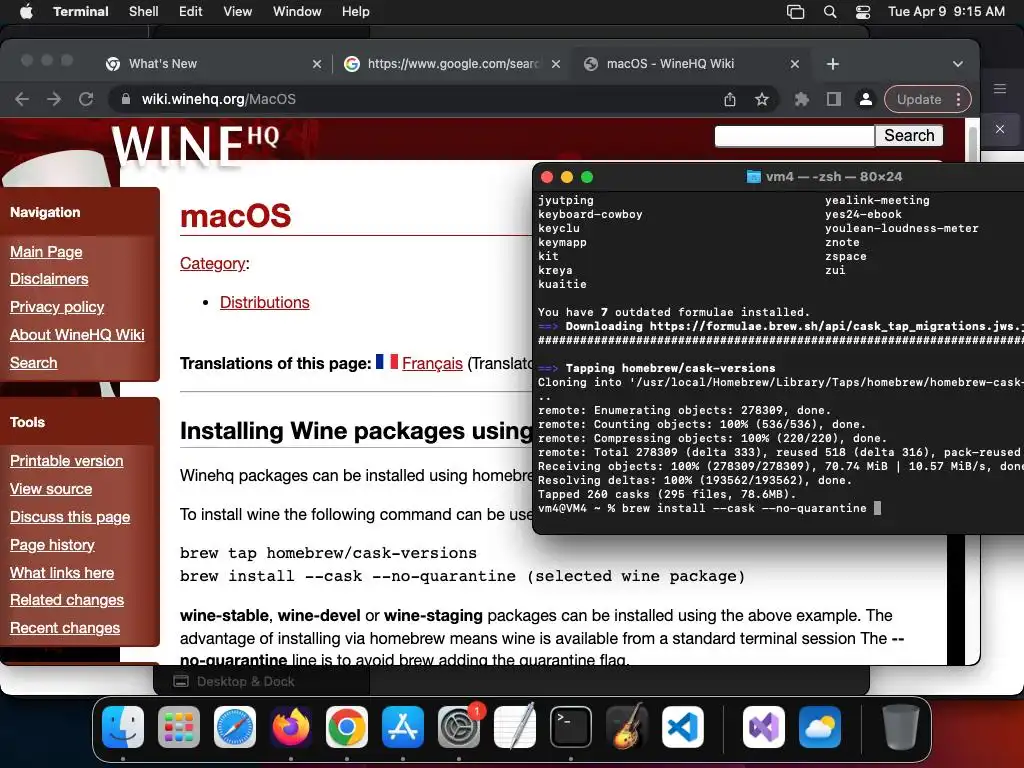Image resolution: width=1024 pixels, height=768 pixels.
Task: Share this page from address bar
Action: point(729,99)
